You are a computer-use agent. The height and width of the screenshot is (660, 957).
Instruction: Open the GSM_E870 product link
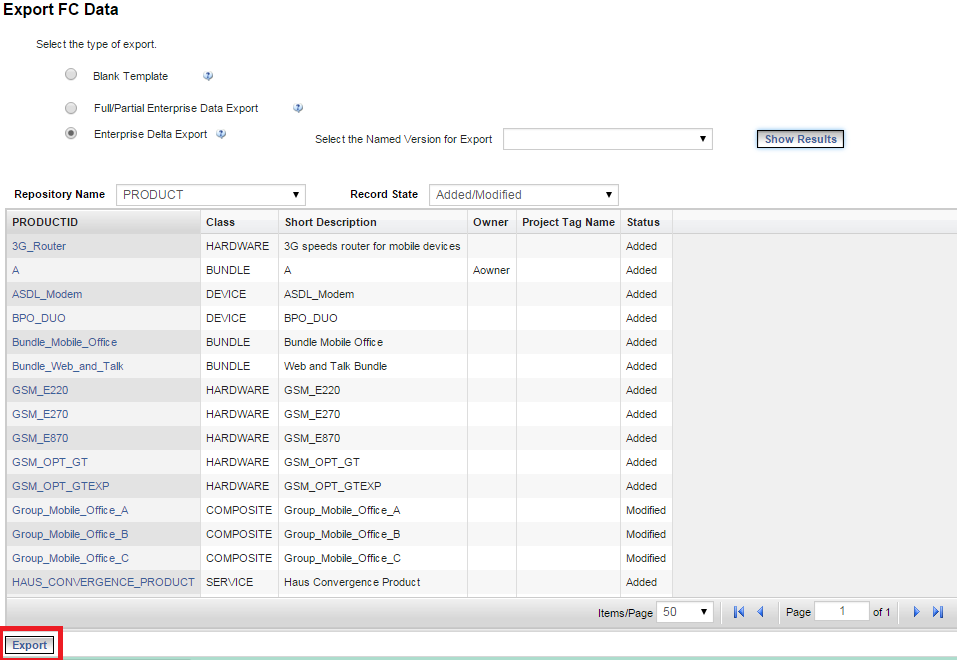click(x=40, y=438)
